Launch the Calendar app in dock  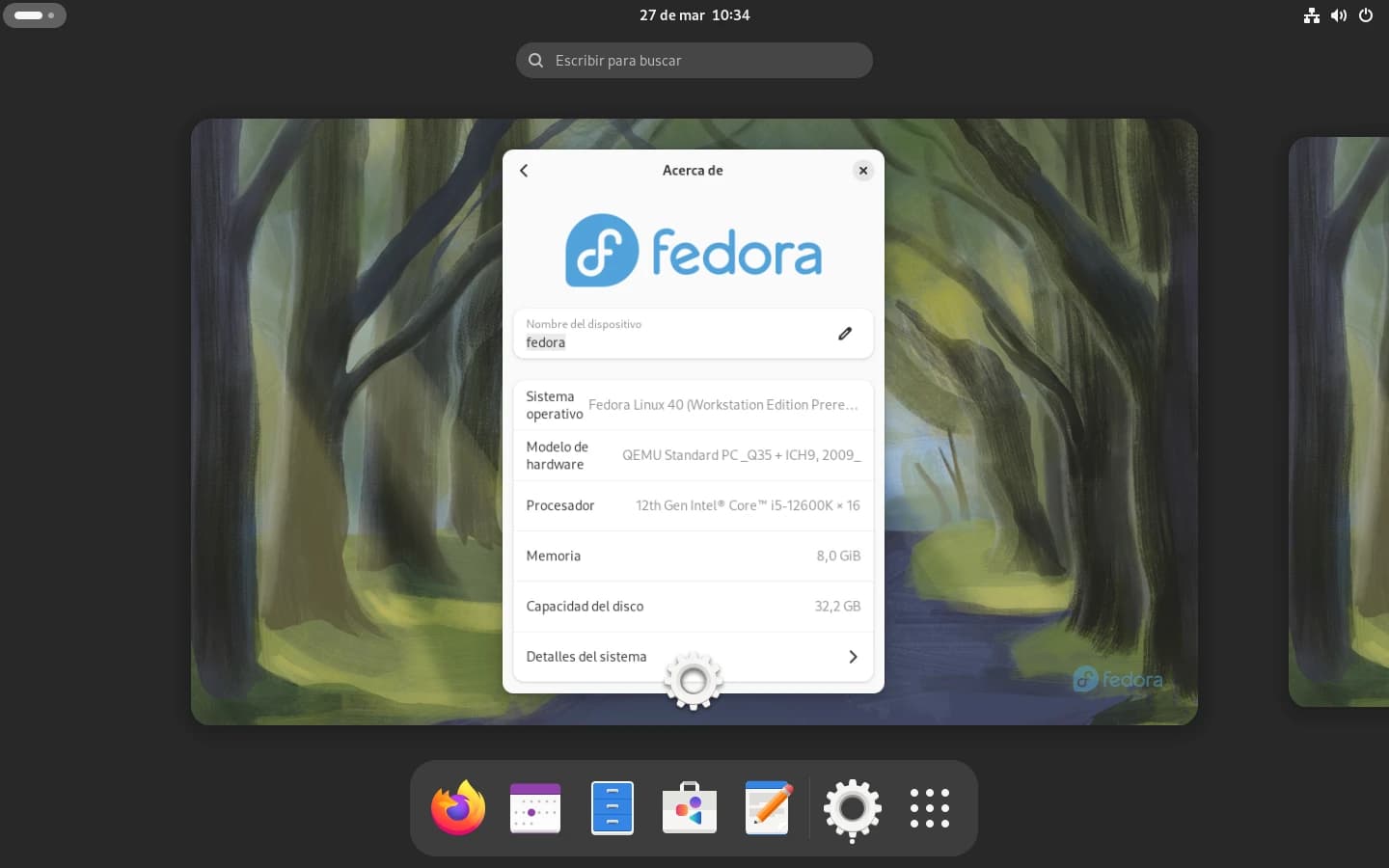point(535,808)
